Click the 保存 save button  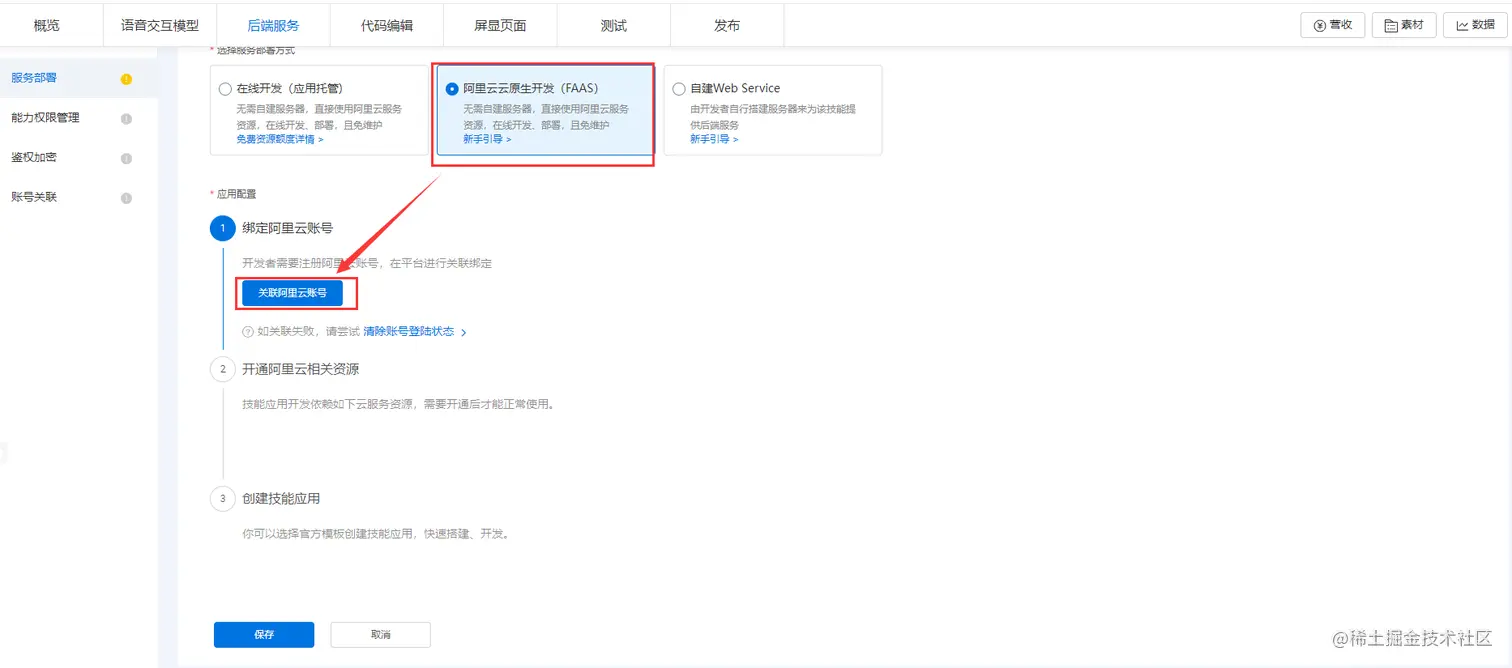[x=263, y=634]
